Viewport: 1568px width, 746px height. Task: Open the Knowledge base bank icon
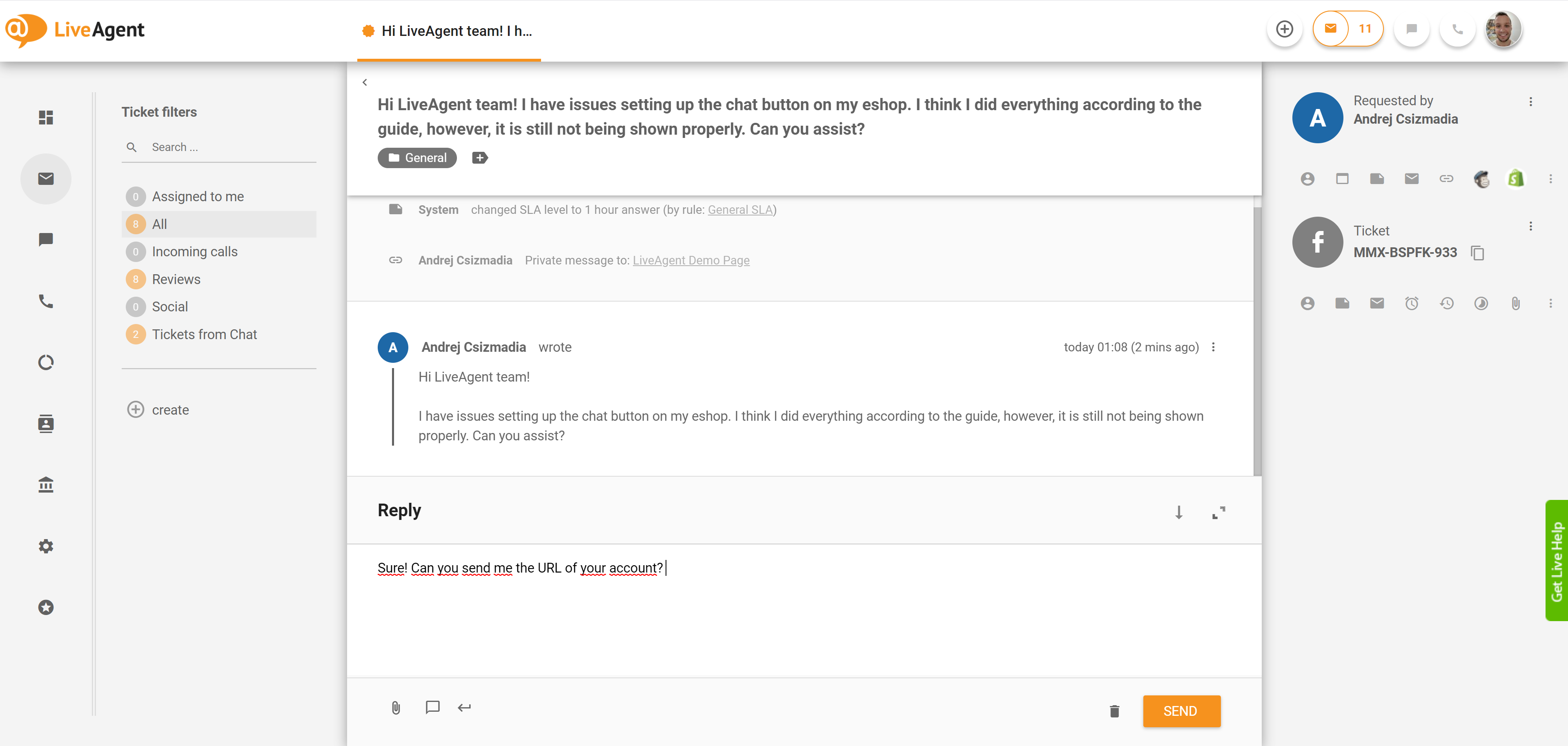[x=46, y=484]
